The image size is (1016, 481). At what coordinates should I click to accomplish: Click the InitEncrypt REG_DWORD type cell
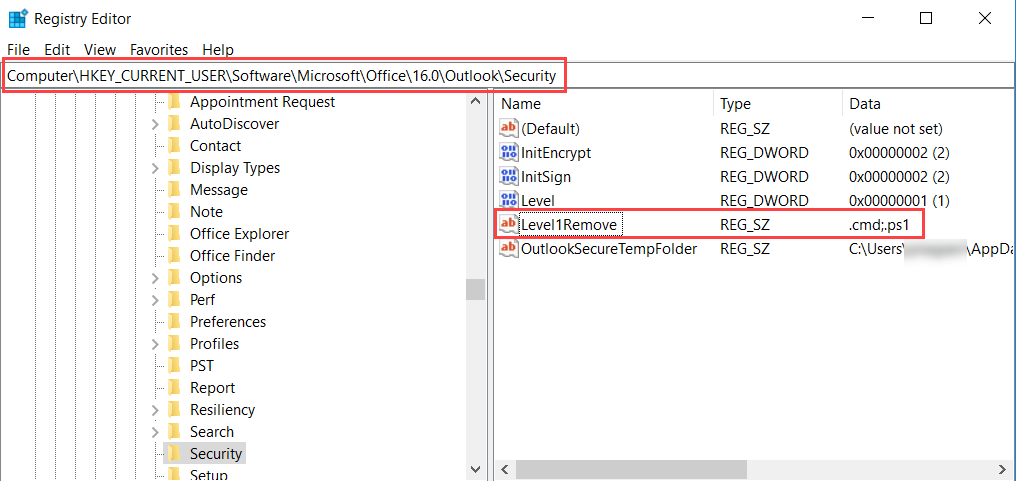(x=764, y=152)
